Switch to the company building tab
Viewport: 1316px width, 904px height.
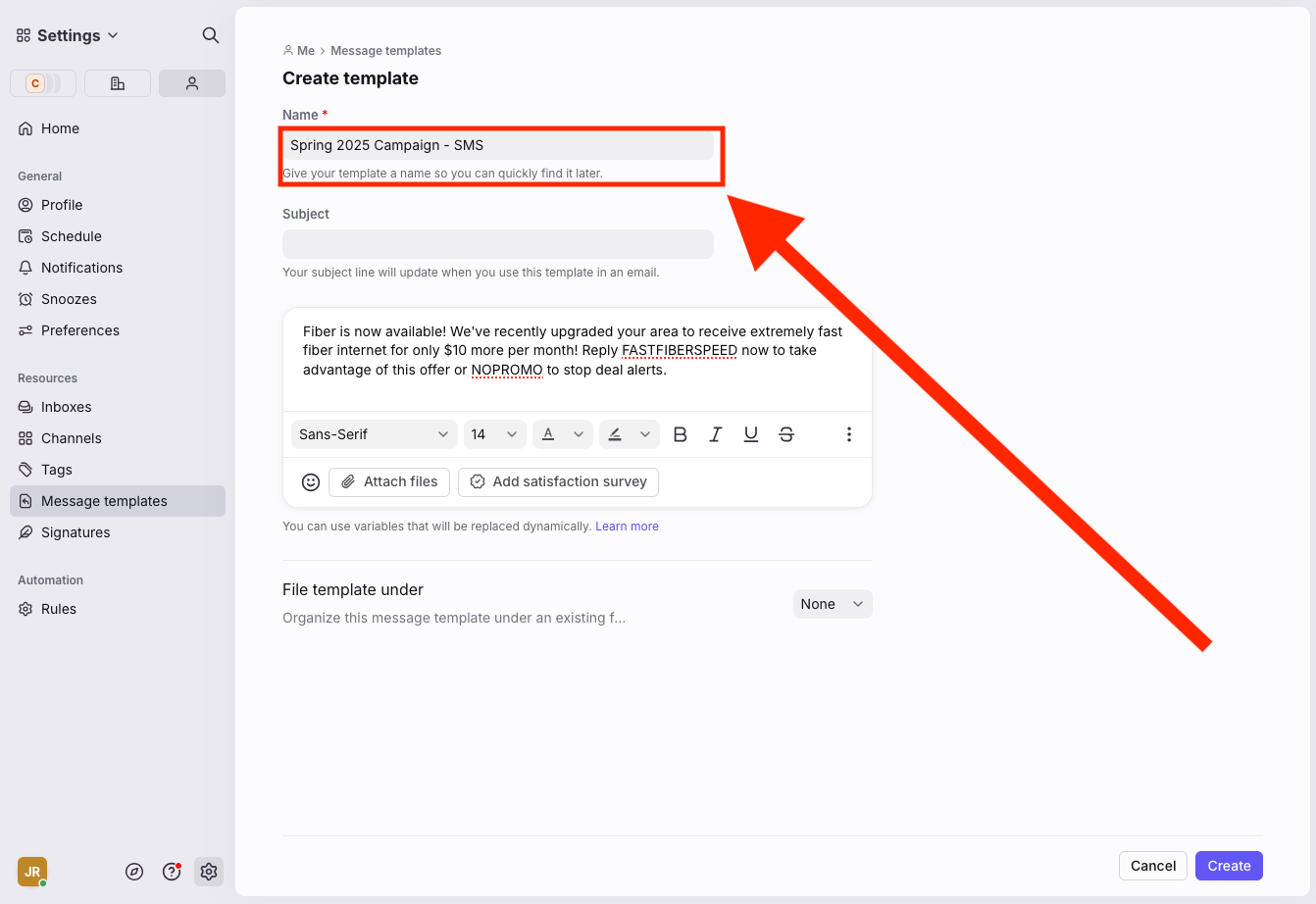118,83
